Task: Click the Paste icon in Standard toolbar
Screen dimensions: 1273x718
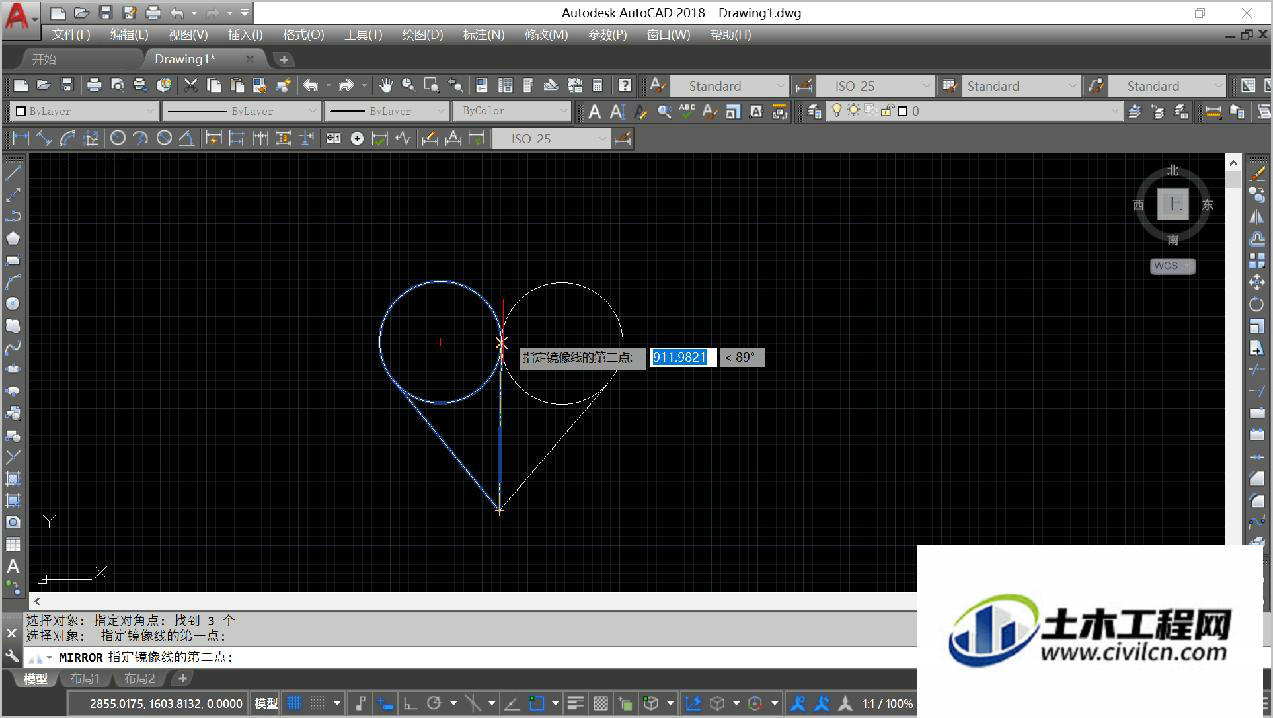Action: point(237,86)
